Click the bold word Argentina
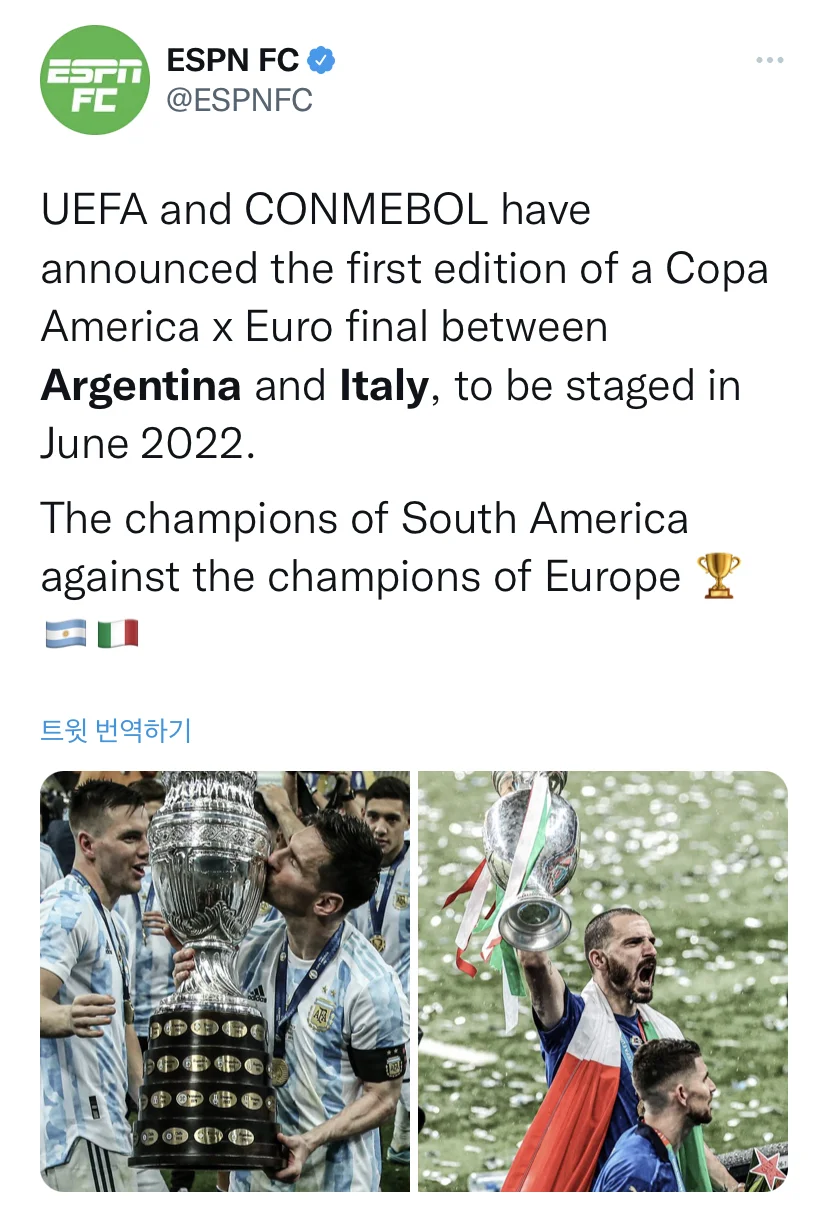 pos(141,386)
